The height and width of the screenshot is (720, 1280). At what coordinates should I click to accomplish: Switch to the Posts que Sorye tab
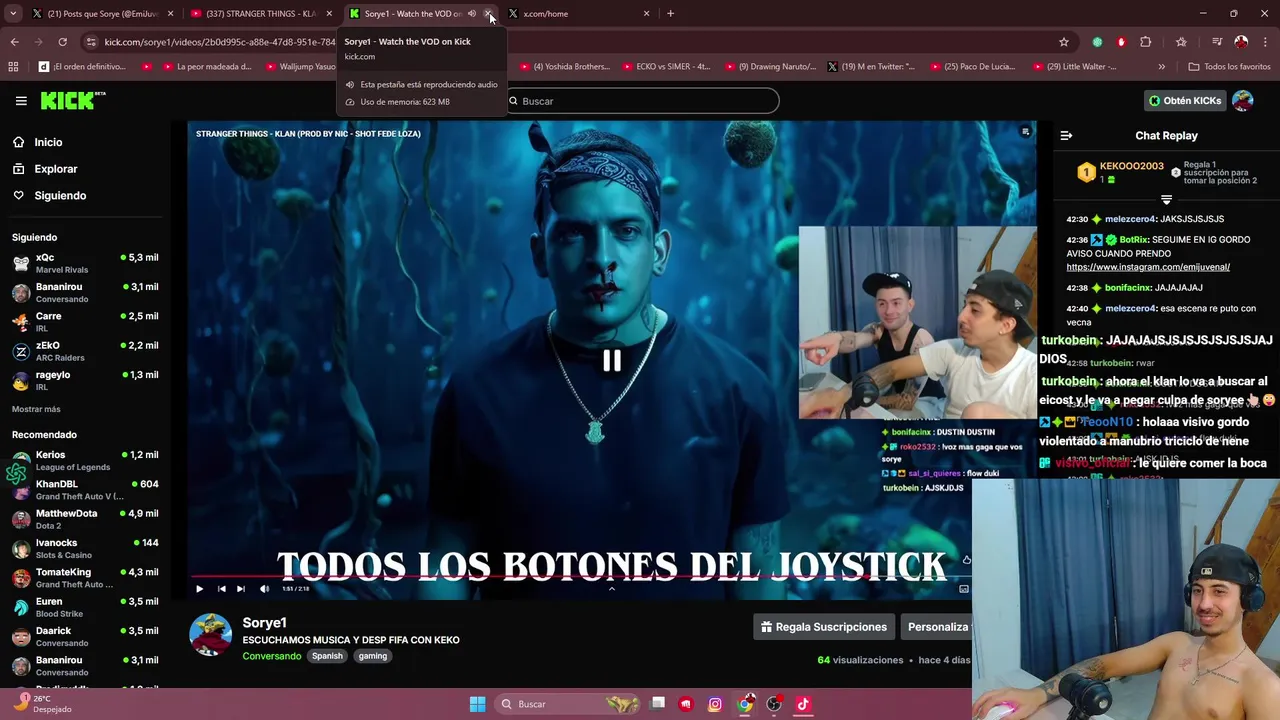[x=103, y=14]
